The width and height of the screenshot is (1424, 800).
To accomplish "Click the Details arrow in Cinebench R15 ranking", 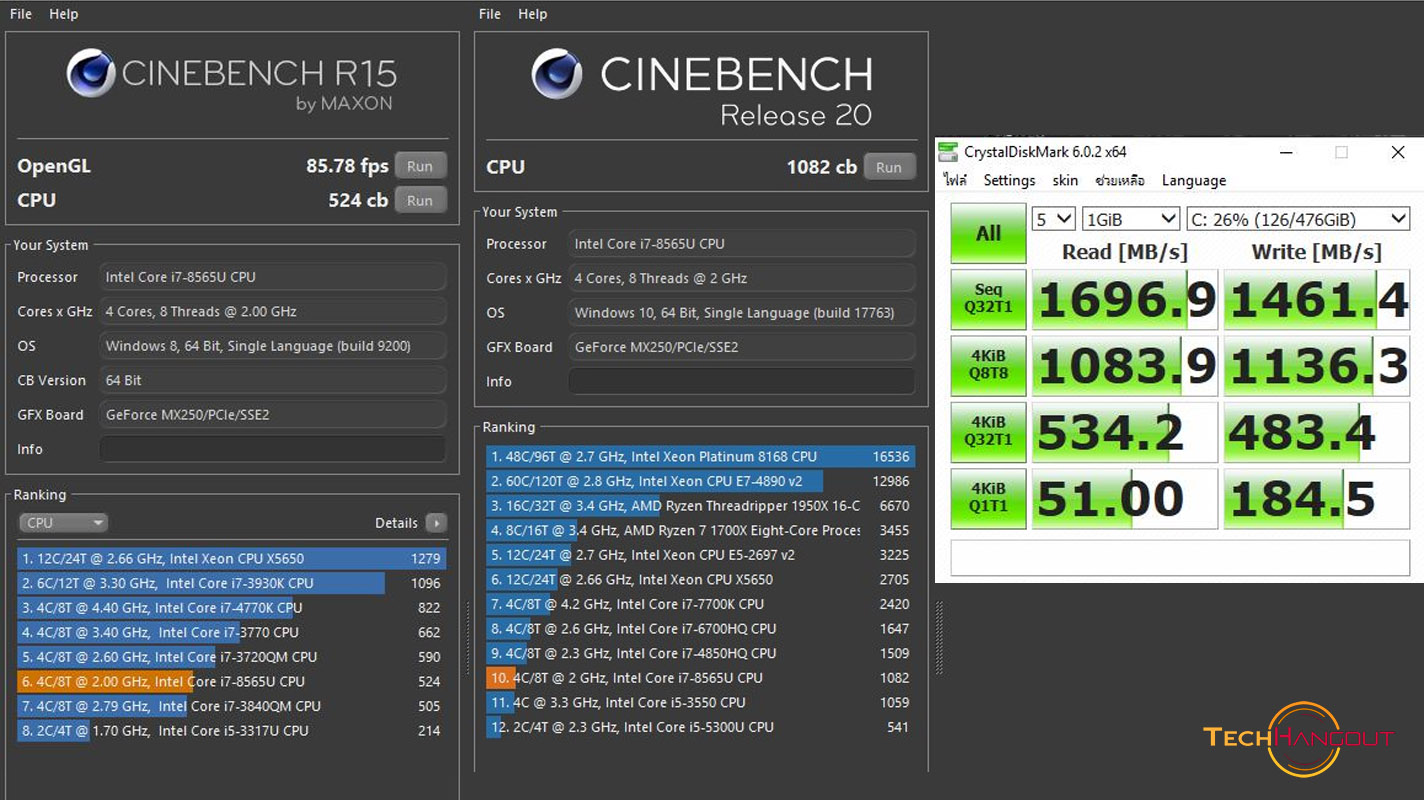I will 436,523.
